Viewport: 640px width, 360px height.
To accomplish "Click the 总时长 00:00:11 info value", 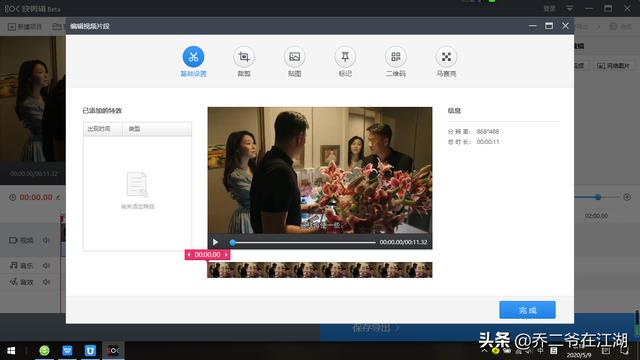I will [488, 142].
